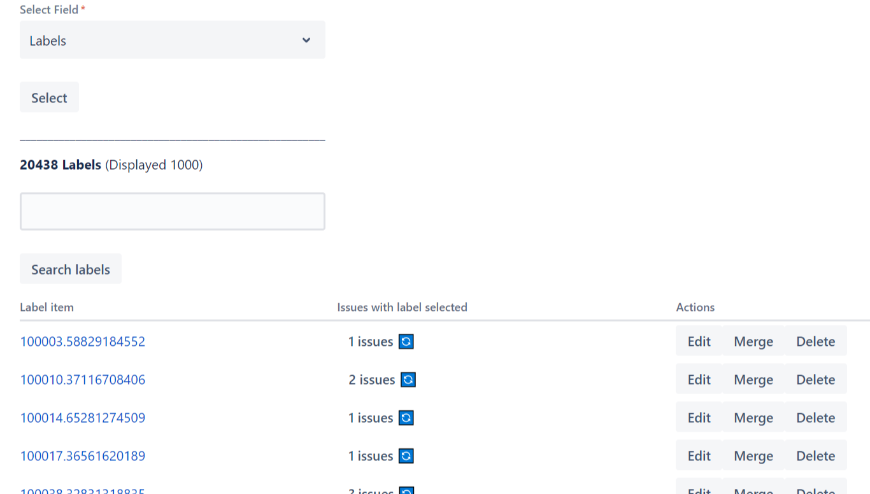Viewport: 870px width, 494px height.
Task: Open label link 100017.36561620189
Action: pos(83,456)
